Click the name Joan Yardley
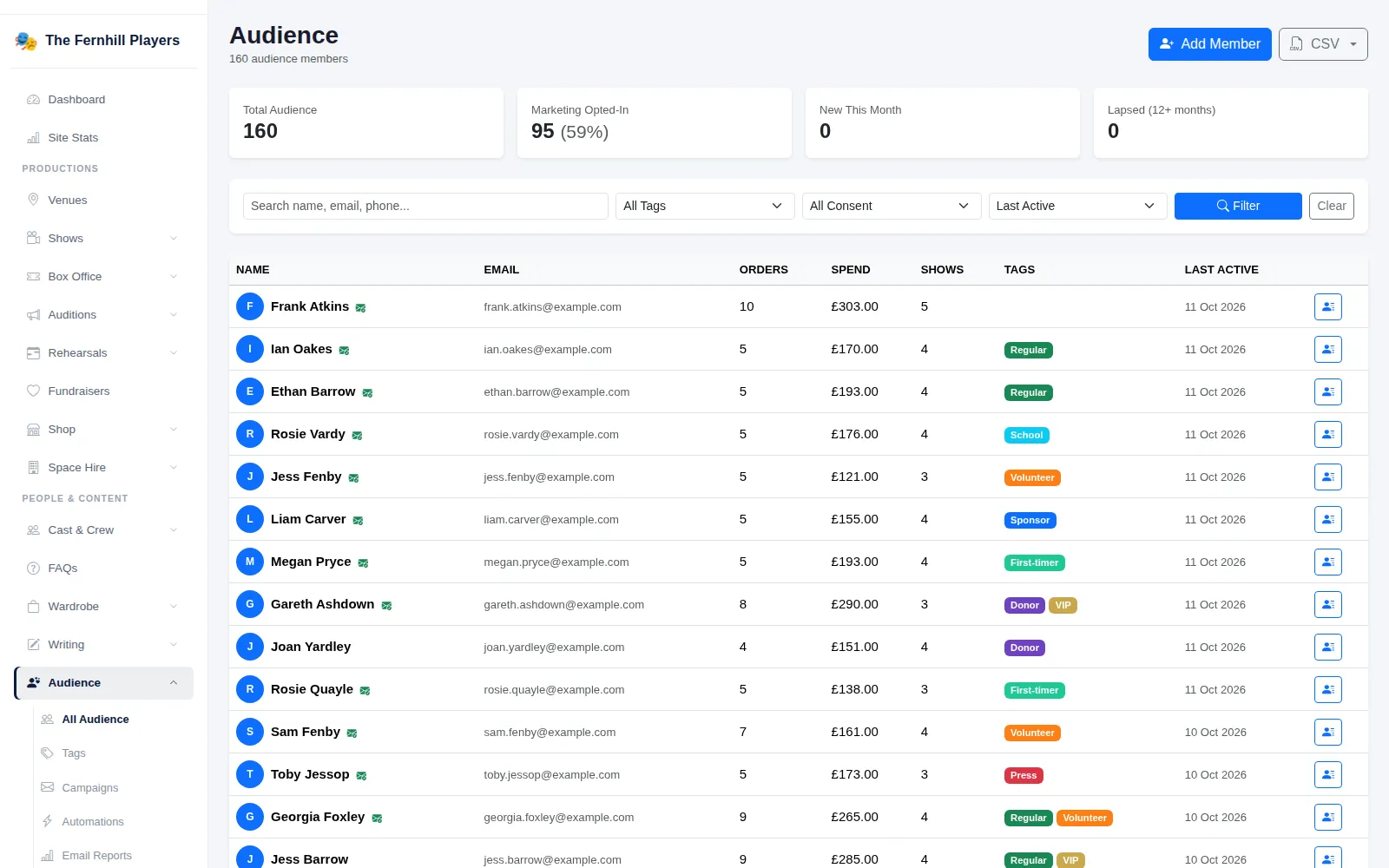 [311, 647]
